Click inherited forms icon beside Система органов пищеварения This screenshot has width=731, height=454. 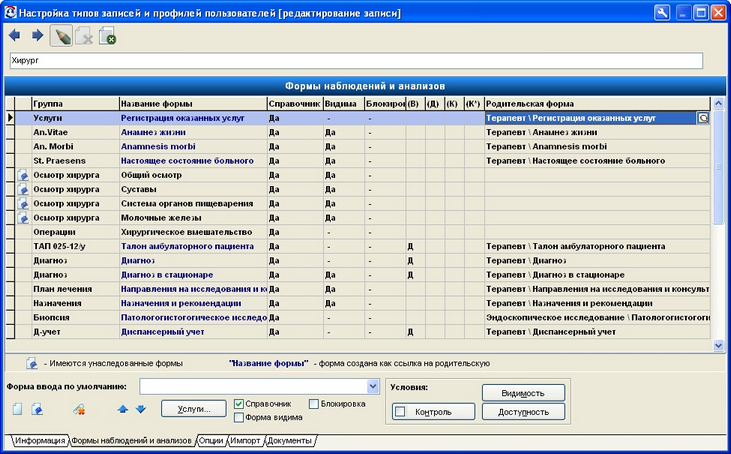pos(23,204)
